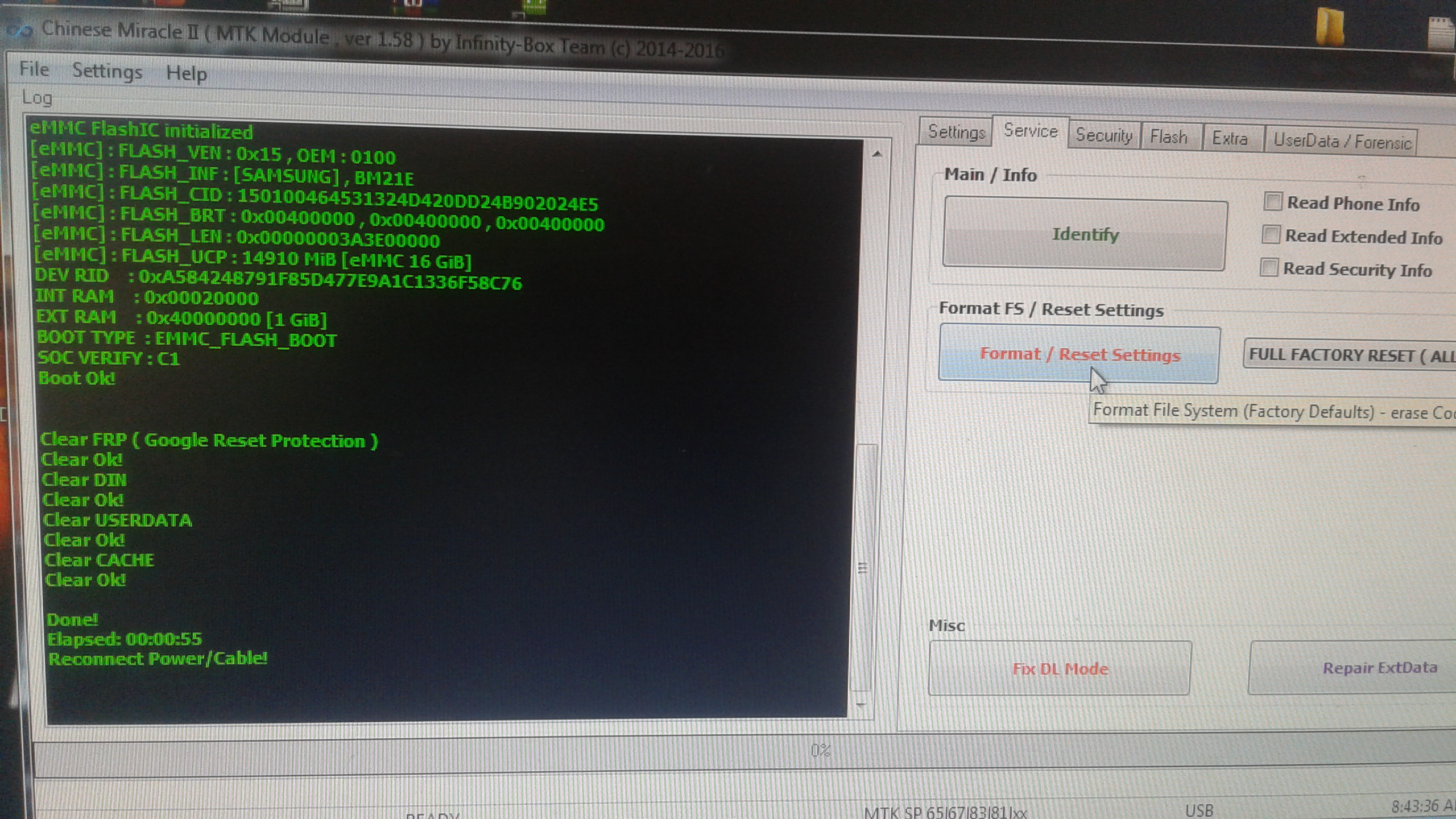Screen dimensions: 1456x819
Task: Click the green desktop icon above title bar
Action: point(533,7)
